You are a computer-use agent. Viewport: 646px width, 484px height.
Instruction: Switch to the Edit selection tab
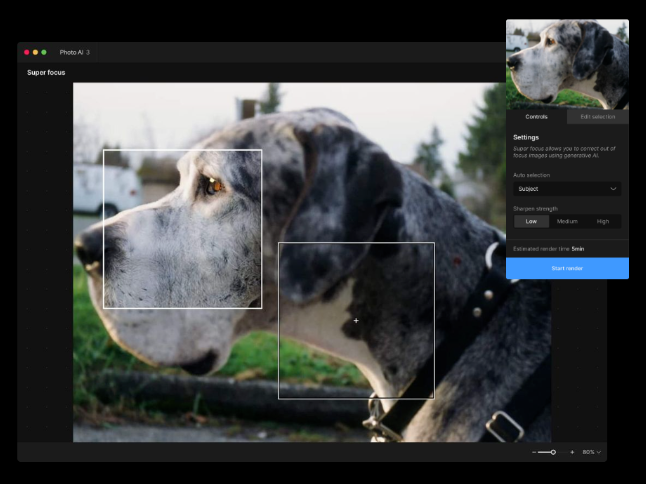[x=598, y=117]
